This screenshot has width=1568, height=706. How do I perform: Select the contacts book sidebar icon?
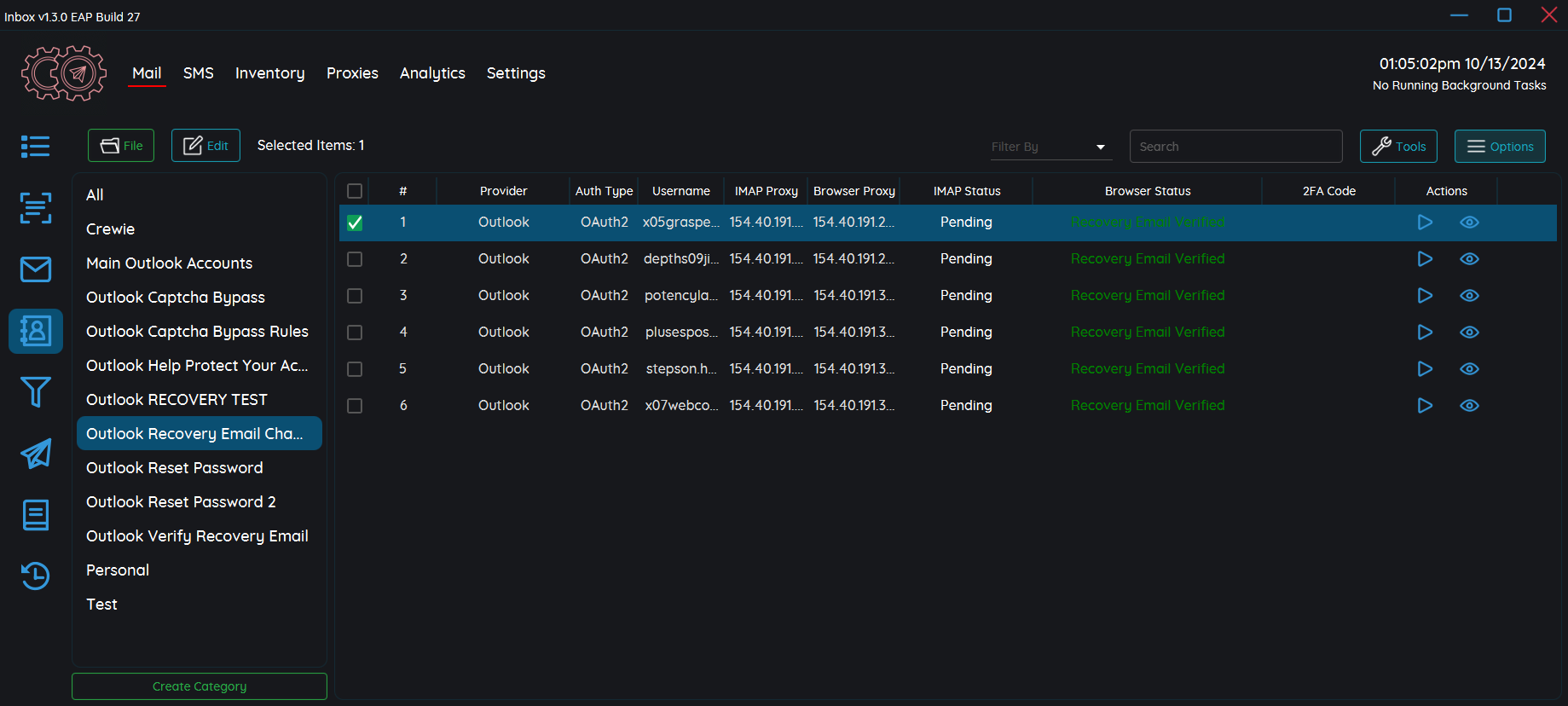pos(35,331)
